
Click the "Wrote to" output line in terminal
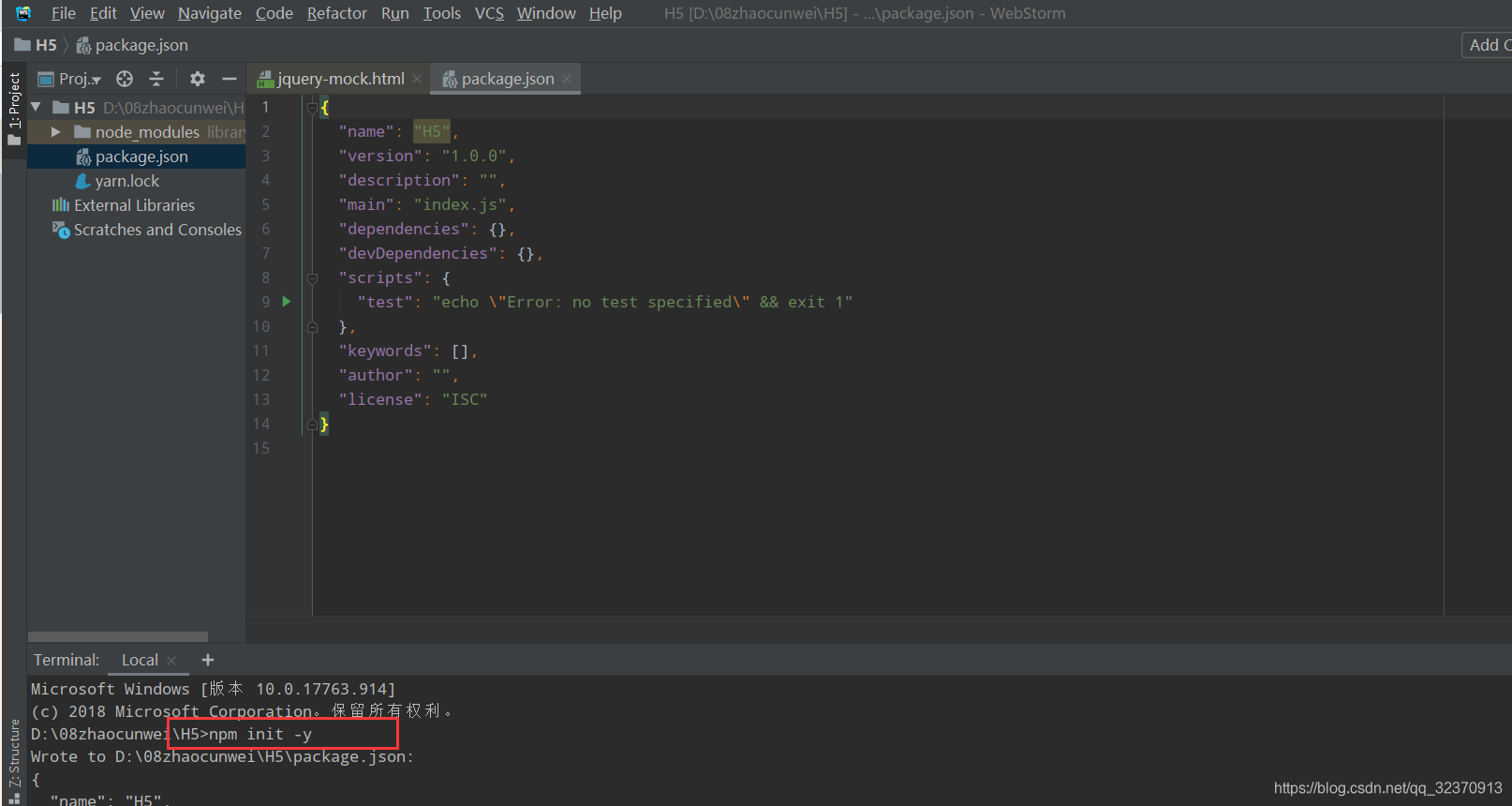click(222, 756)
